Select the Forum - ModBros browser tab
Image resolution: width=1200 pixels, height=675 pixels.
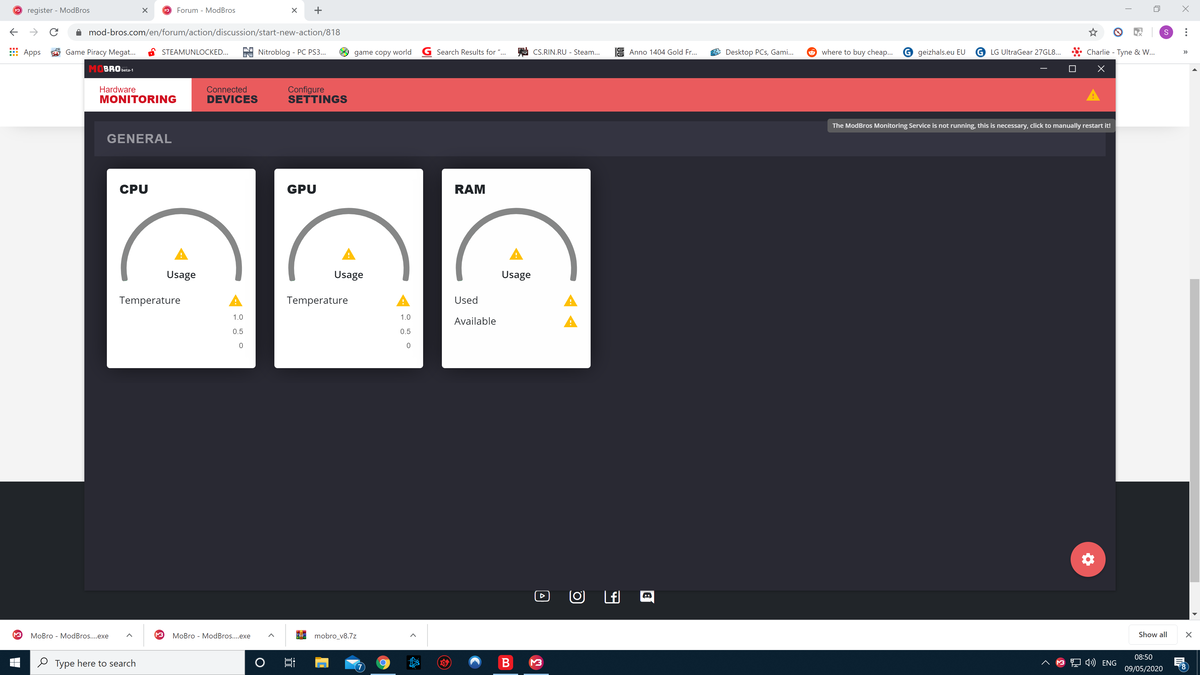(x=229, y=10)
